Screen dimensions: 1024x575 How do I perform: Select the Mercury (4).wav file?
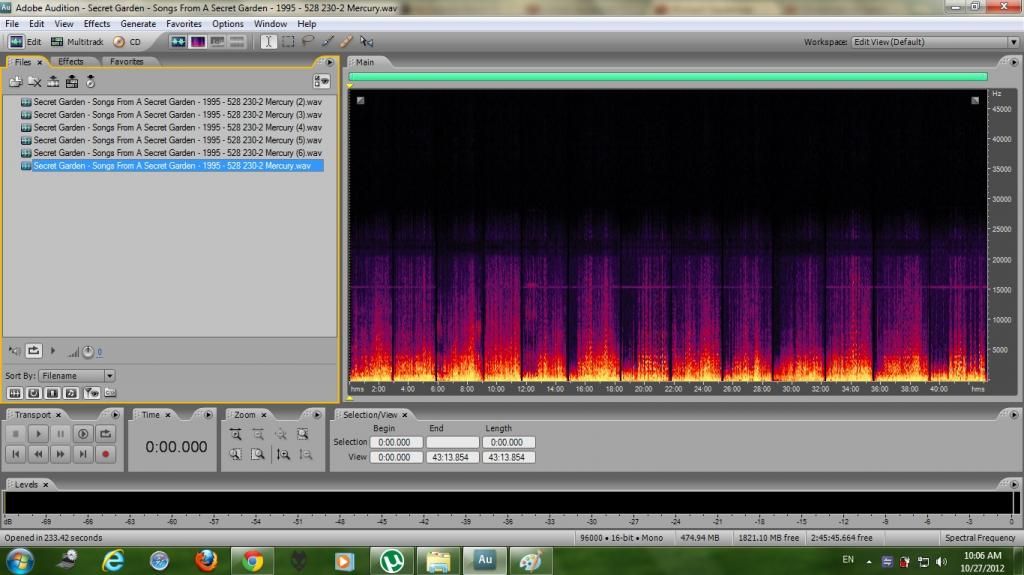(x=171, y=127)
